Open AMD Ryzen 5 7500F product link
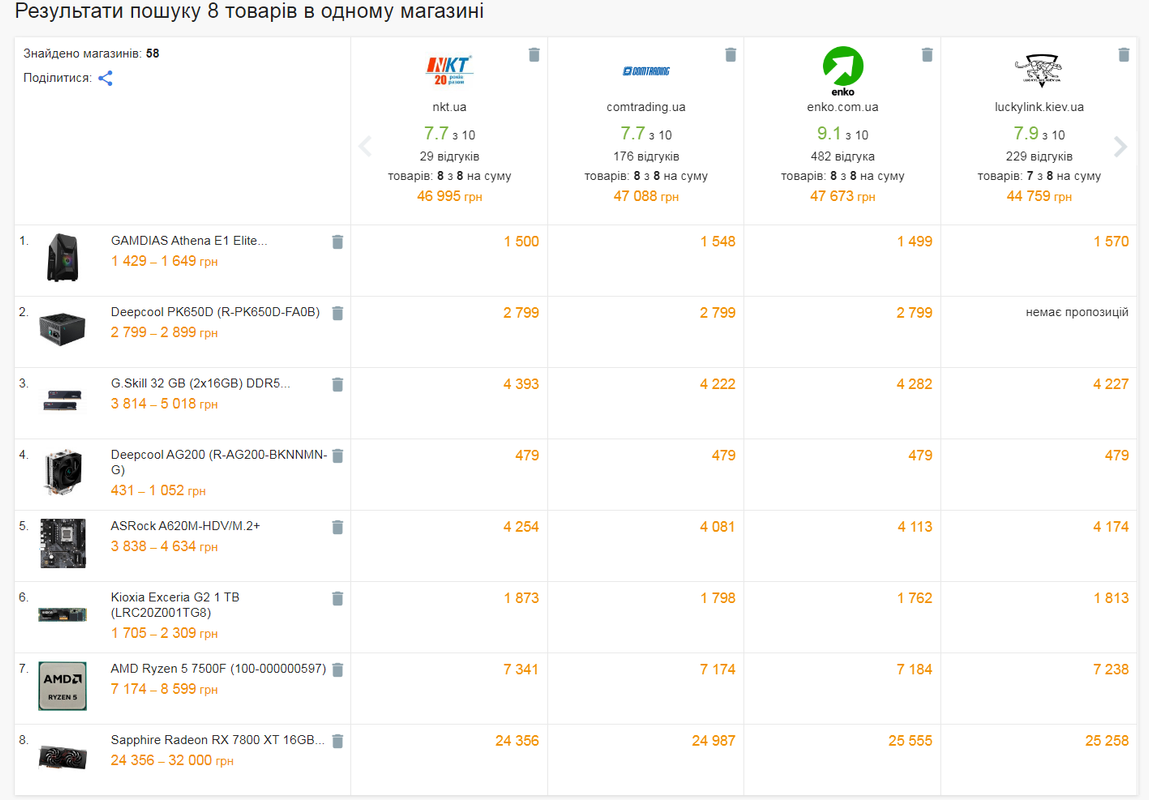 [x=218, y=668]
